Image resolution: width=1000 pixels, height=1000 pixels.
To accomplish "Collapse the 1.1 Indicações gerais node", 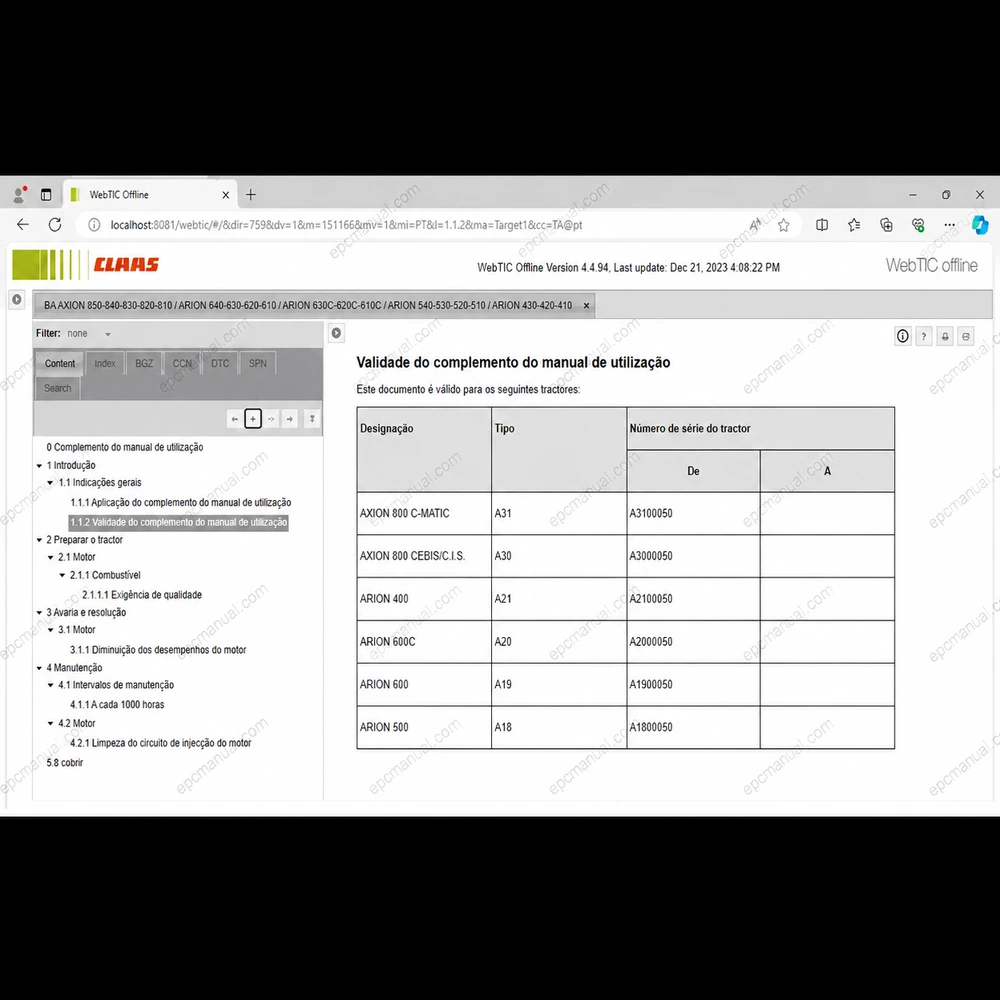I will 51,483.
